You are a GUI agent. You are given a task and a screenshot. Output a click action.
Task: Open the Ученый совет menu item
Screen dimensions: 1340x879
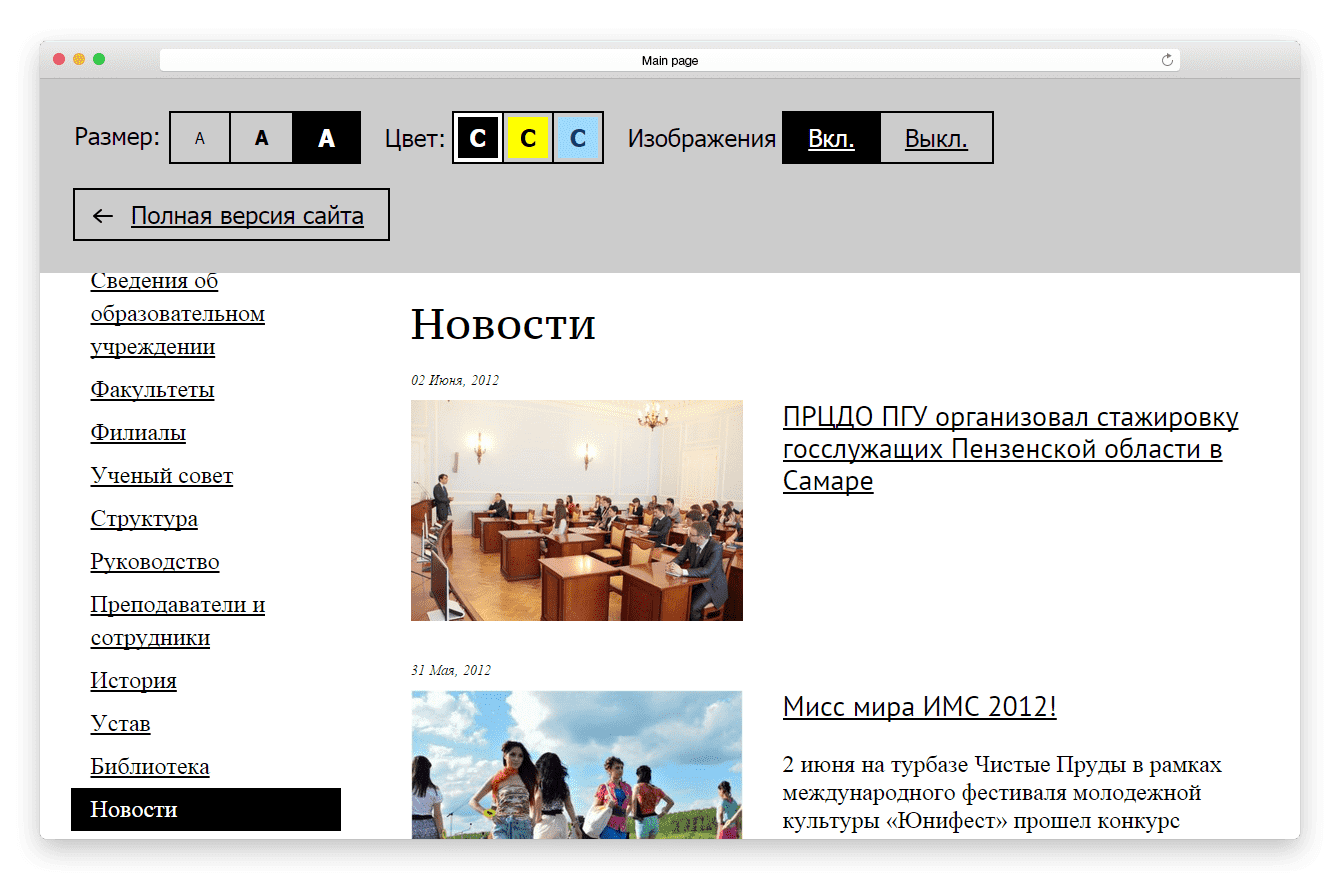click(x=162, y=476)
